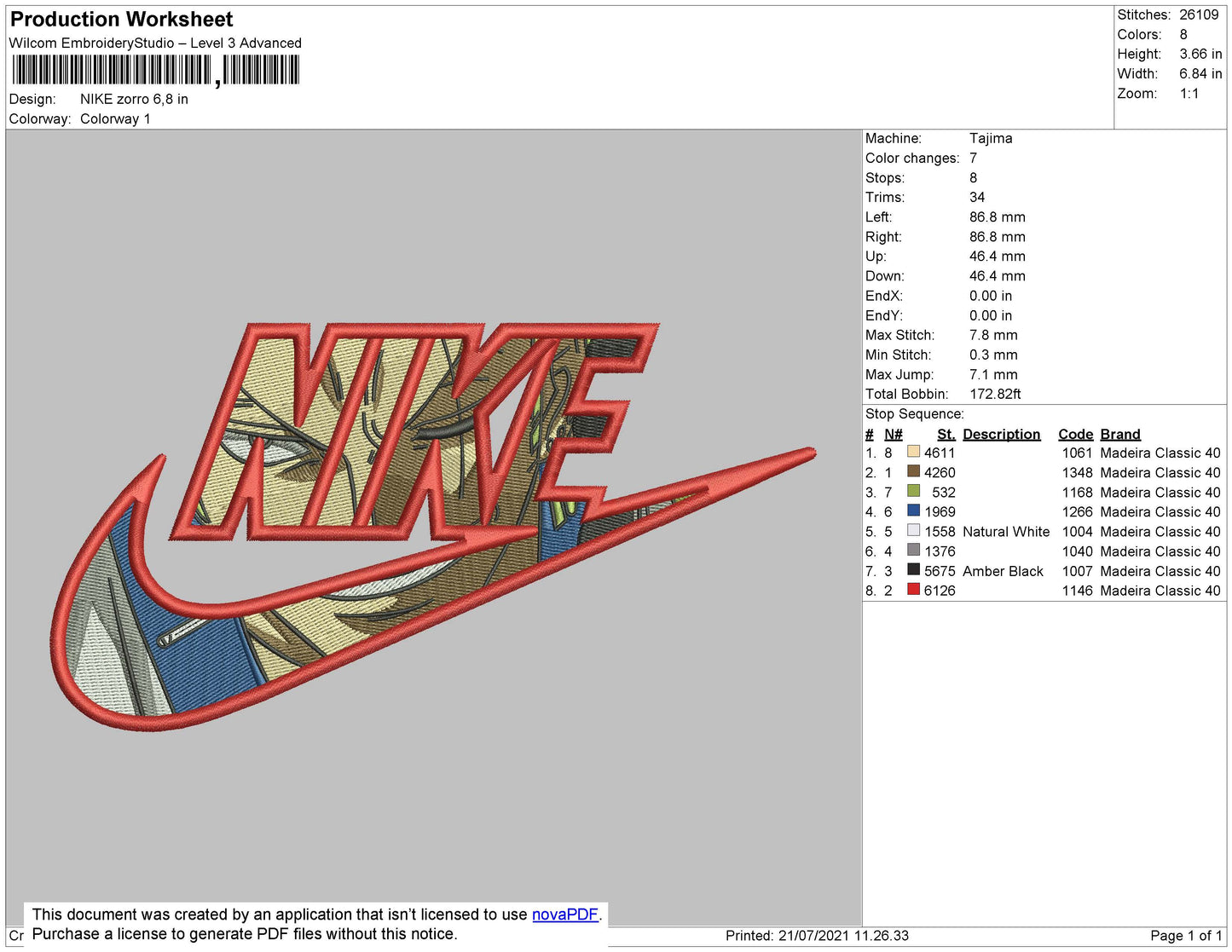Image resolution: width=1232 pixels, height=952 pixels.
Task: Click the beige 4611 thread color swatch
Action: [913, 452]
